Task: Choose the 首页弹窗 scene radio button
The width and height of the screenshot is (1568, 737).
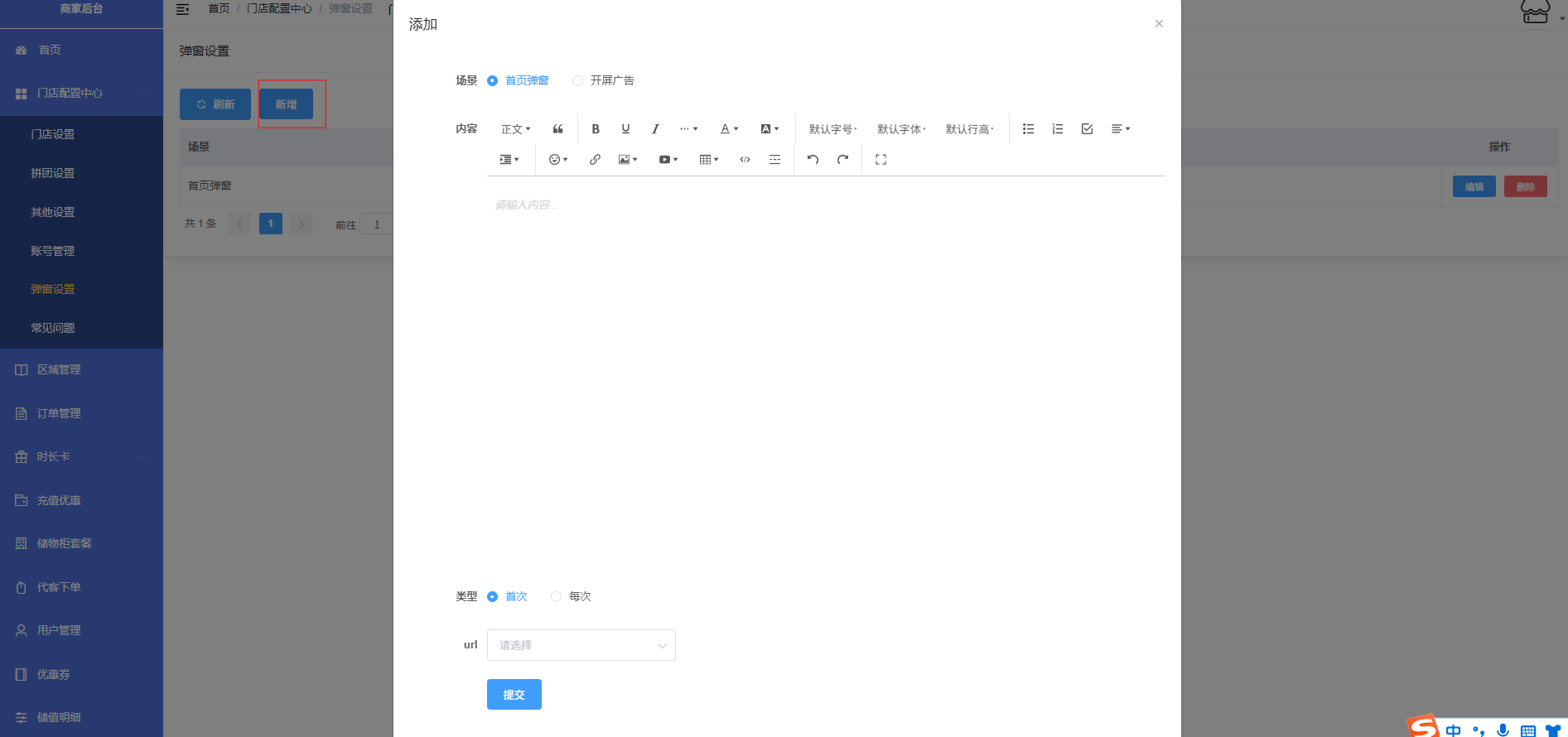Action: pyautogui.click(x=493, y=81)
